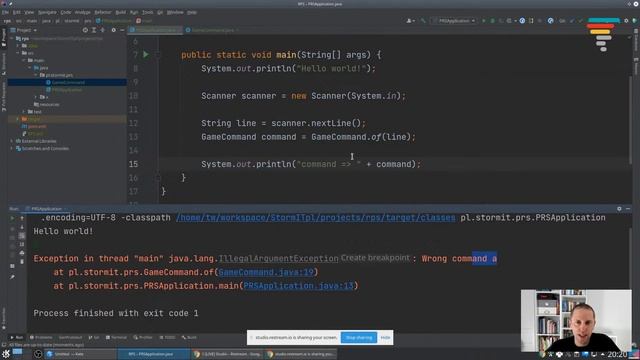Open the Refactor menu
This screenshot has width=640, height=360.
[103, 12]
